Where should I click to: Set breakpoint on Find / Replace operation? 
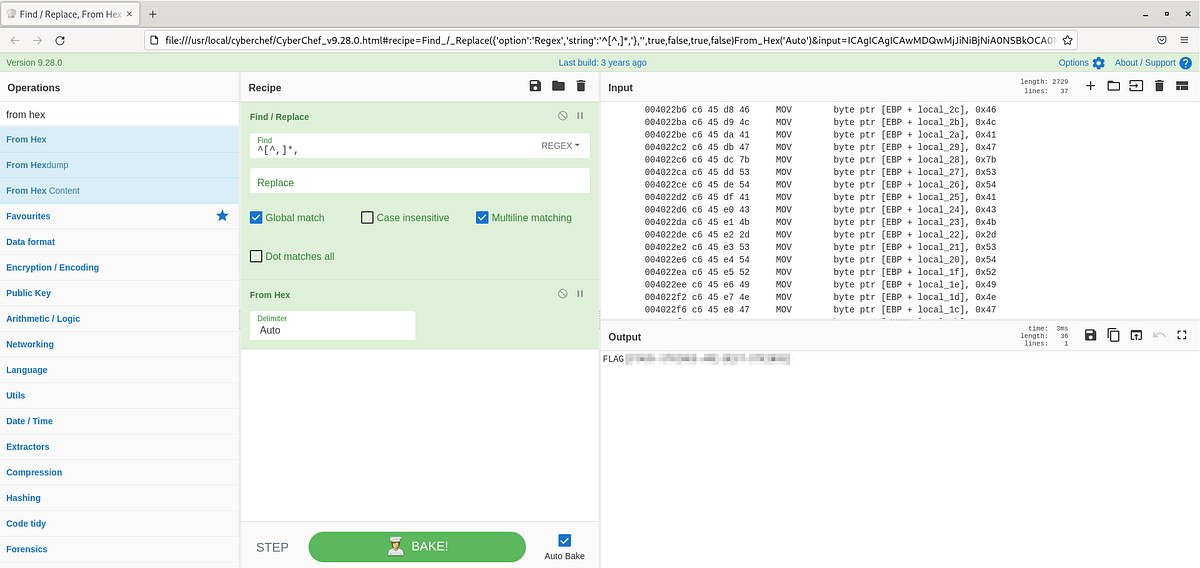coord(580,116)
